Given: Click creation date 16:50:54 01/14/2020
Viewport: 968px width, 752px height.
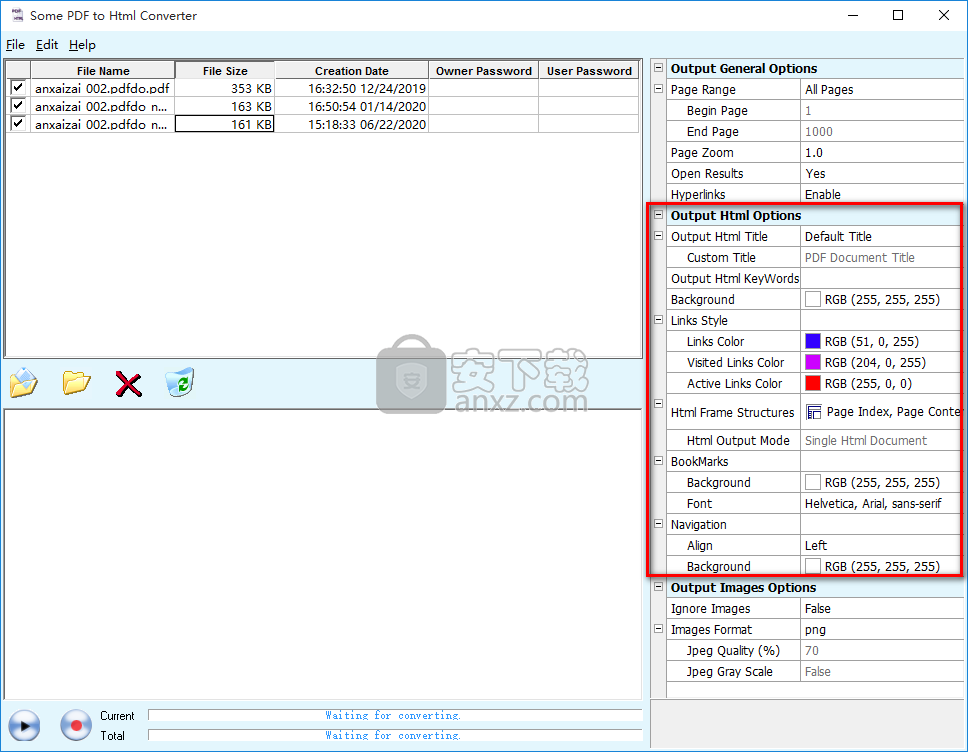Looking at the screenshot, I should pyautogui.click(x=351, y=106).
